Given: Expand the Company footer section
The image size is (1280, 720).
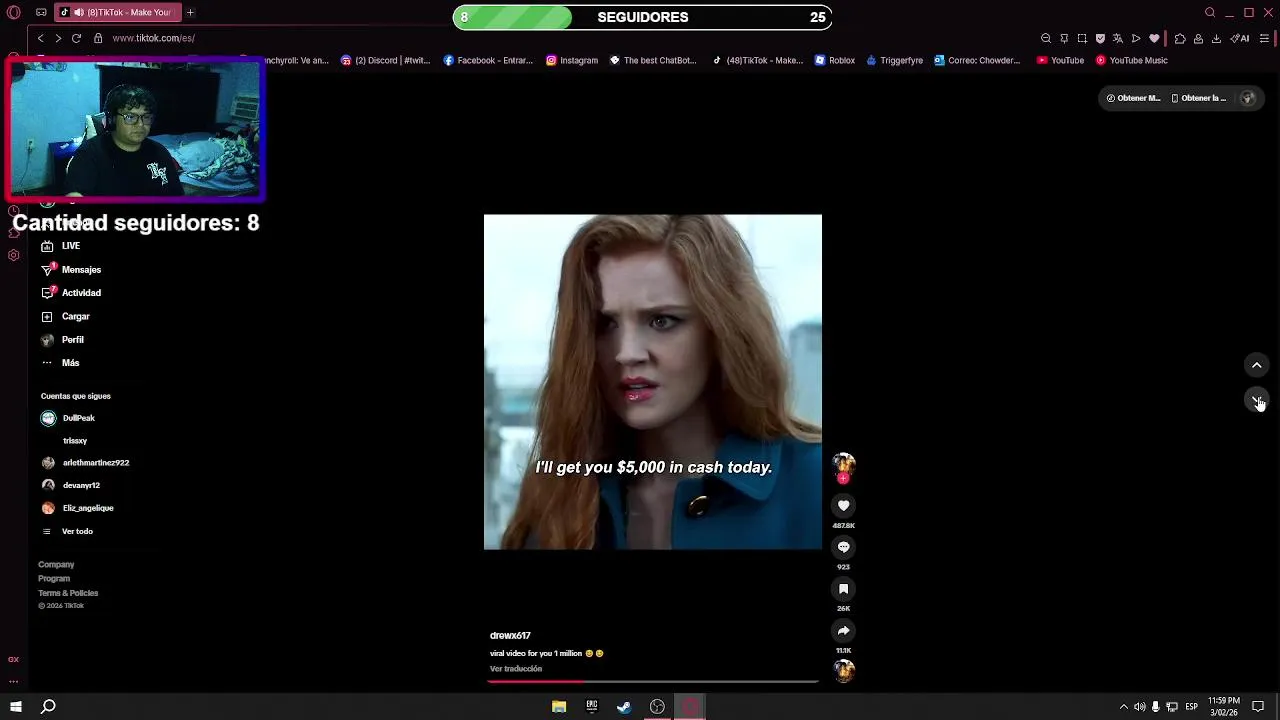Looking at the screenshot, I should point(56,565).
